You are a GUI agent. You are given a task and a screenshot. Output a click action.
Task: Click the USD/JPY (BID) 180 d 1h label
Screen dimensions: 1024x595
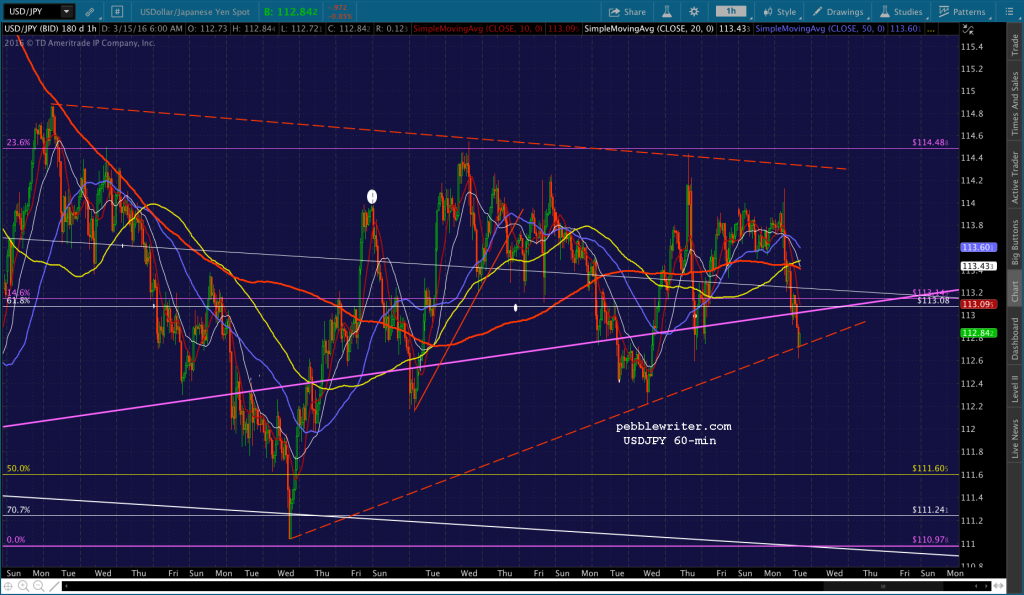click(50, 29)
